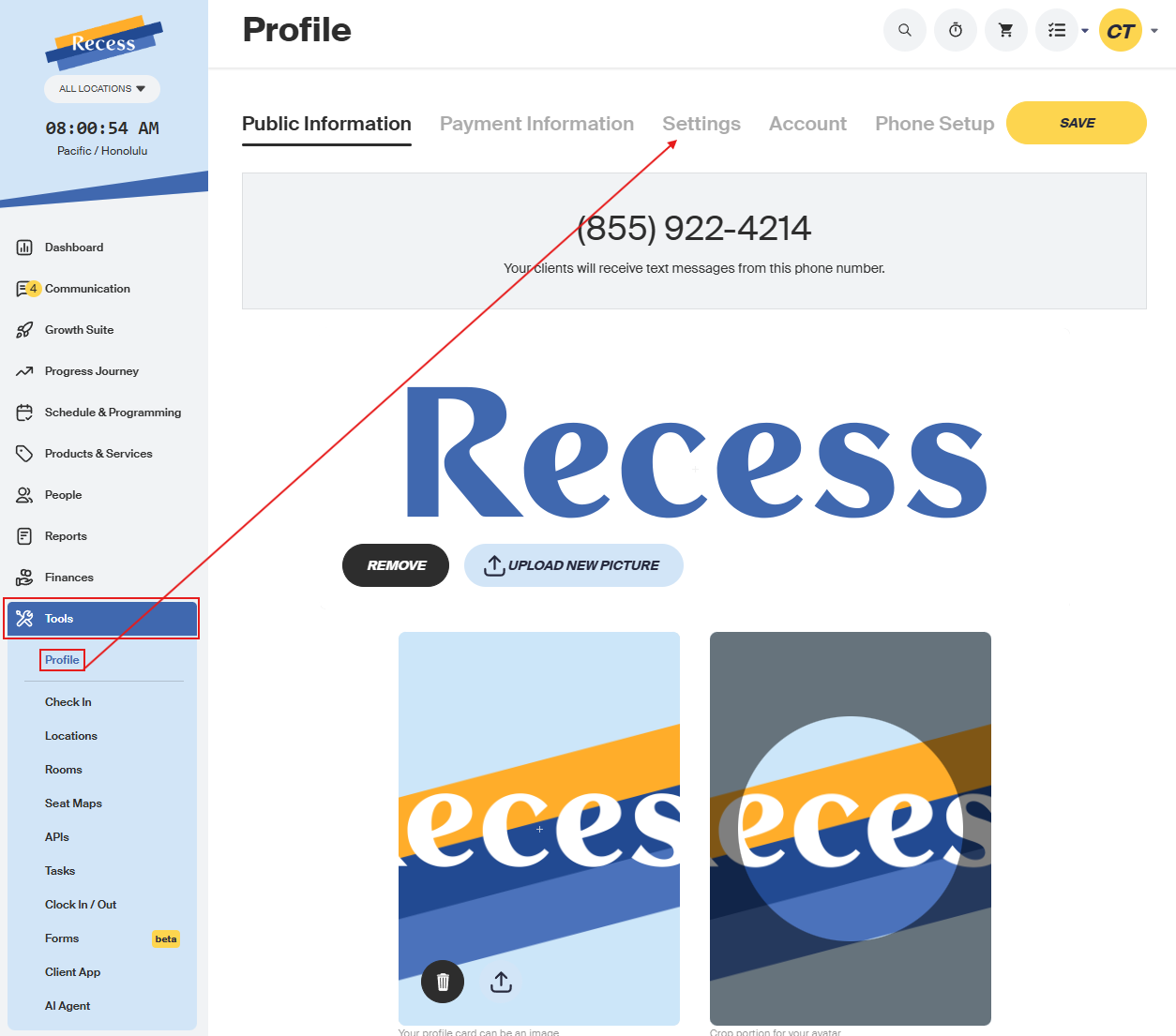Click the REMOVE picture button
The width and height of the screenshot is (1176, 1036).
click(x=396, y=565)
